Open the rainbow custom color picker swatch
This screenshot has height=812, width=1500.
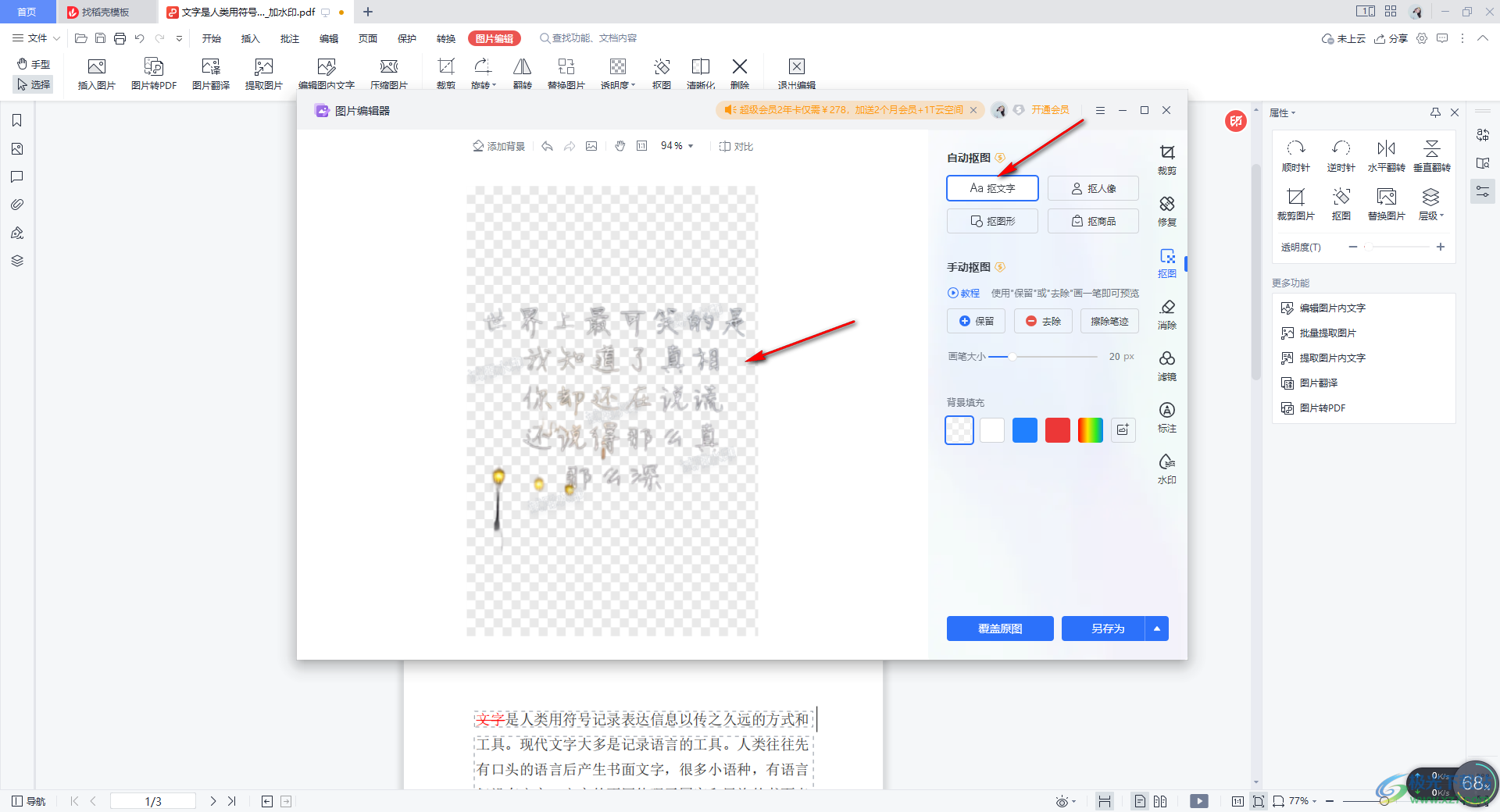pos(1091,430)
